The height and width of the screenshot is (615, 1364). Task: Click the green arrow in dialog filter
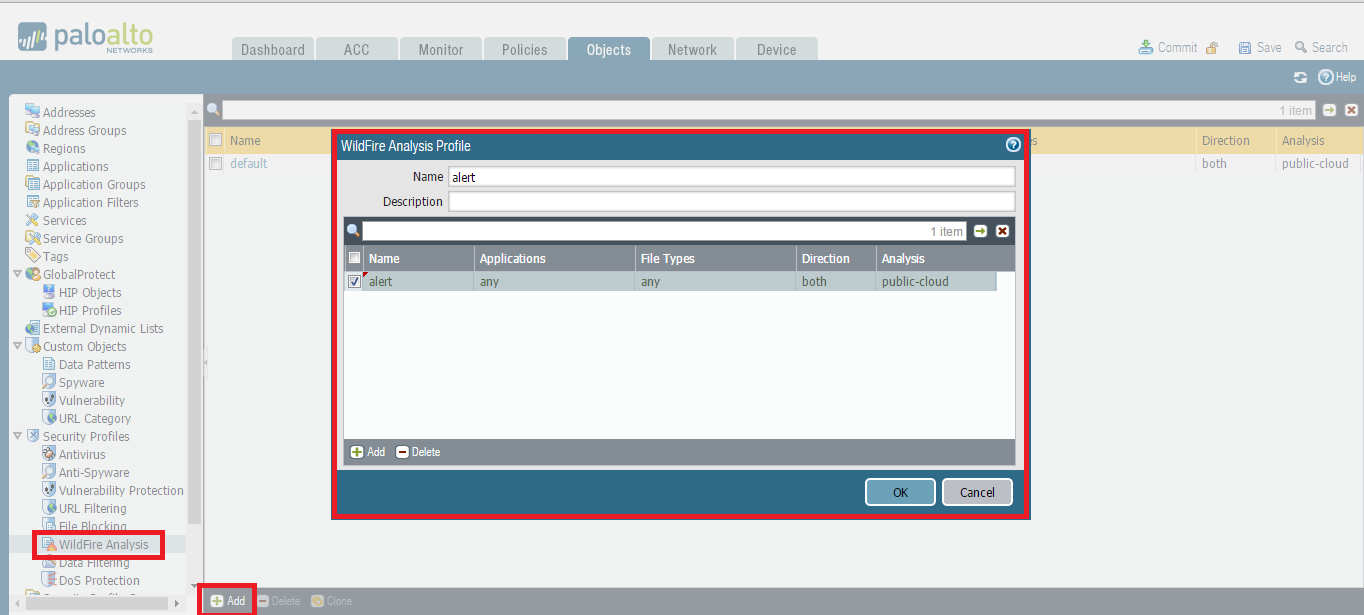click(x=981, y=231)
